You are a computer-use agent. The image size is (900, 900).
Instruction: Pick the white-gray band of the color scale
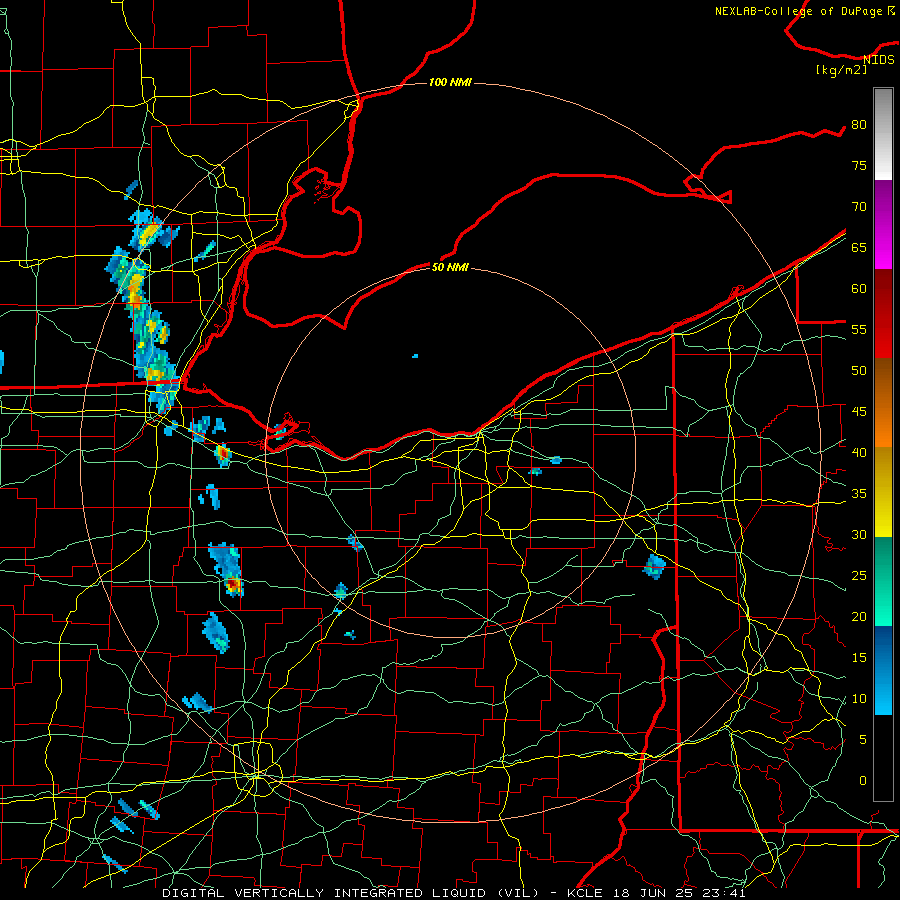(883, 134)
